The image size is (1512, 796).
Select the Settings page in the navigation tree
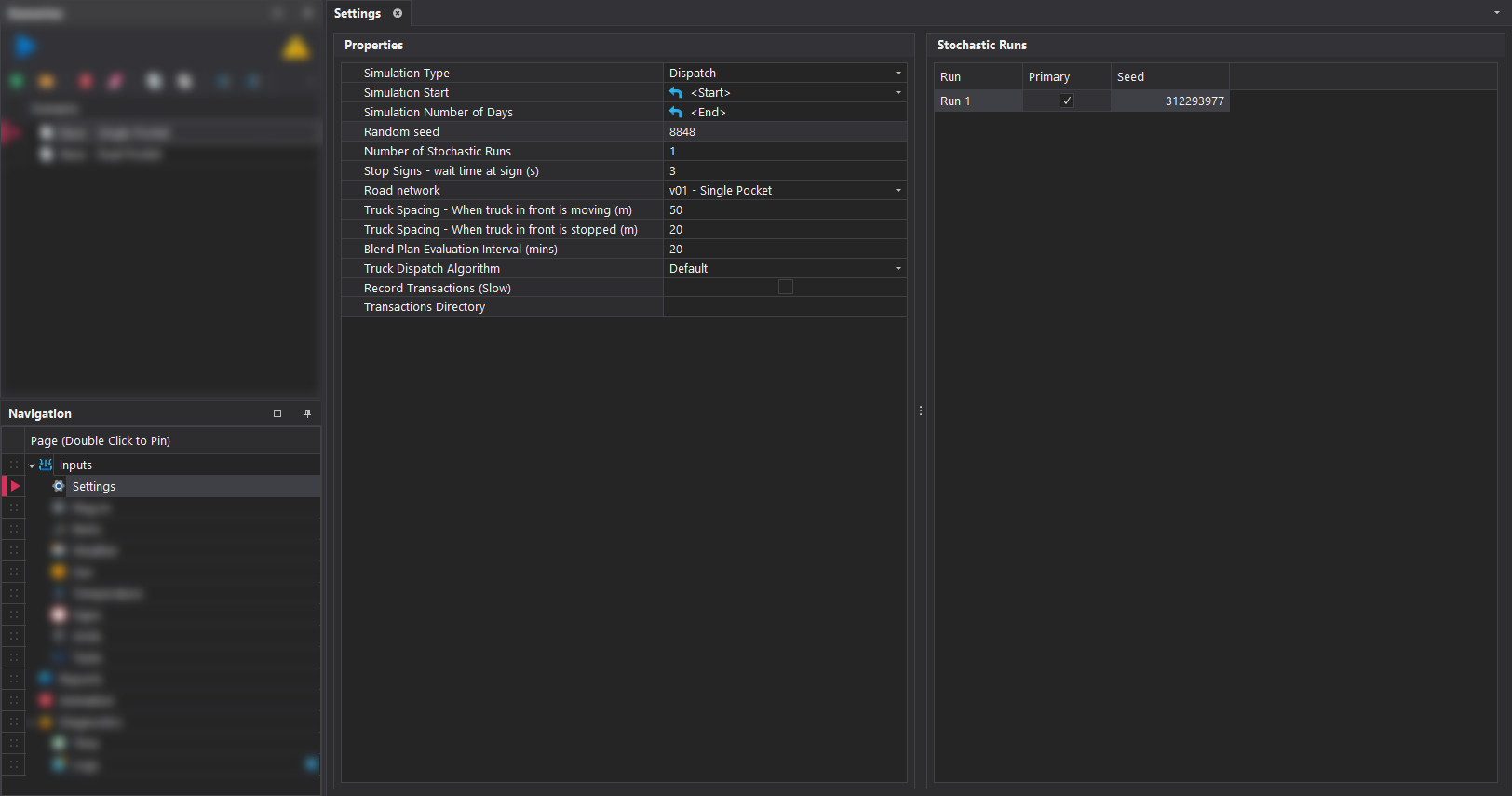coord(94,487)
